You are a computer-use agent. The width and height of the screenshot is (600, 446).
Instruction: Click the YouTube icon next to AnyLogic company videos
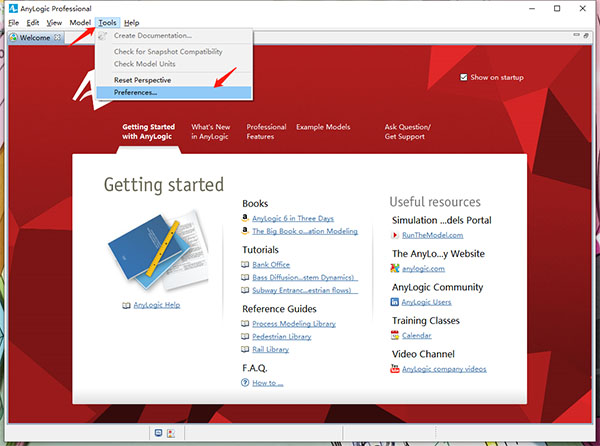point(395,369)
